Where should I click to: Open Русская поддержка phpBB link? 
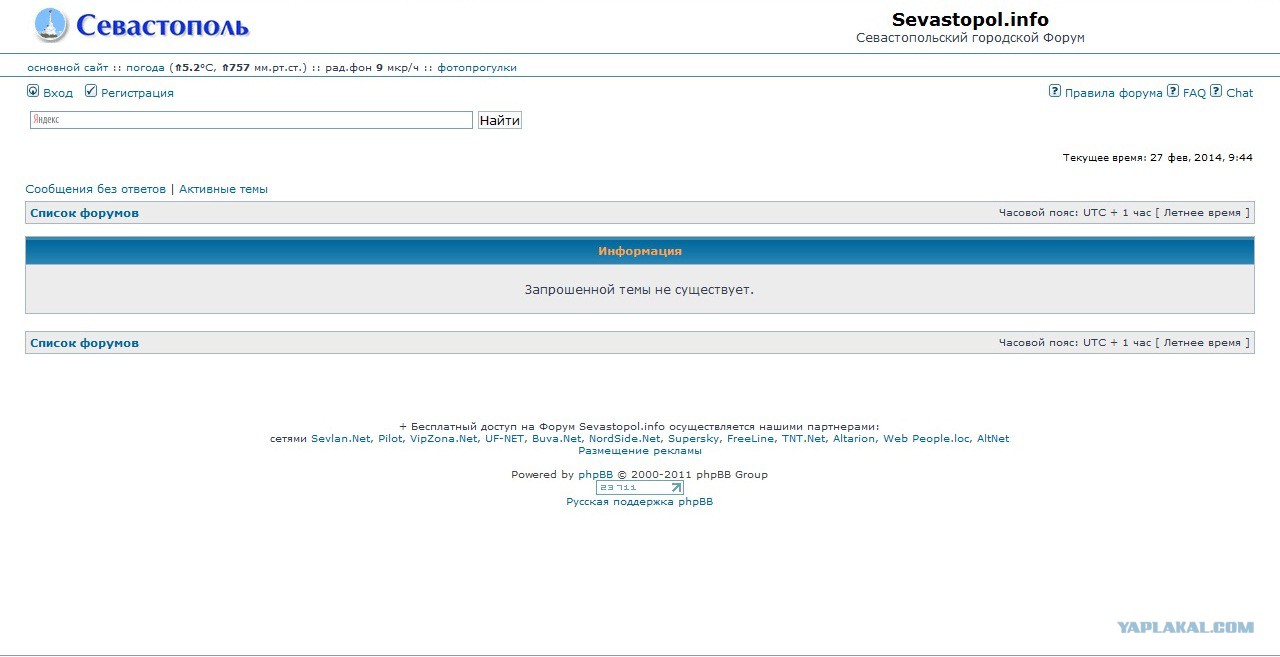(x=640, y=502)
